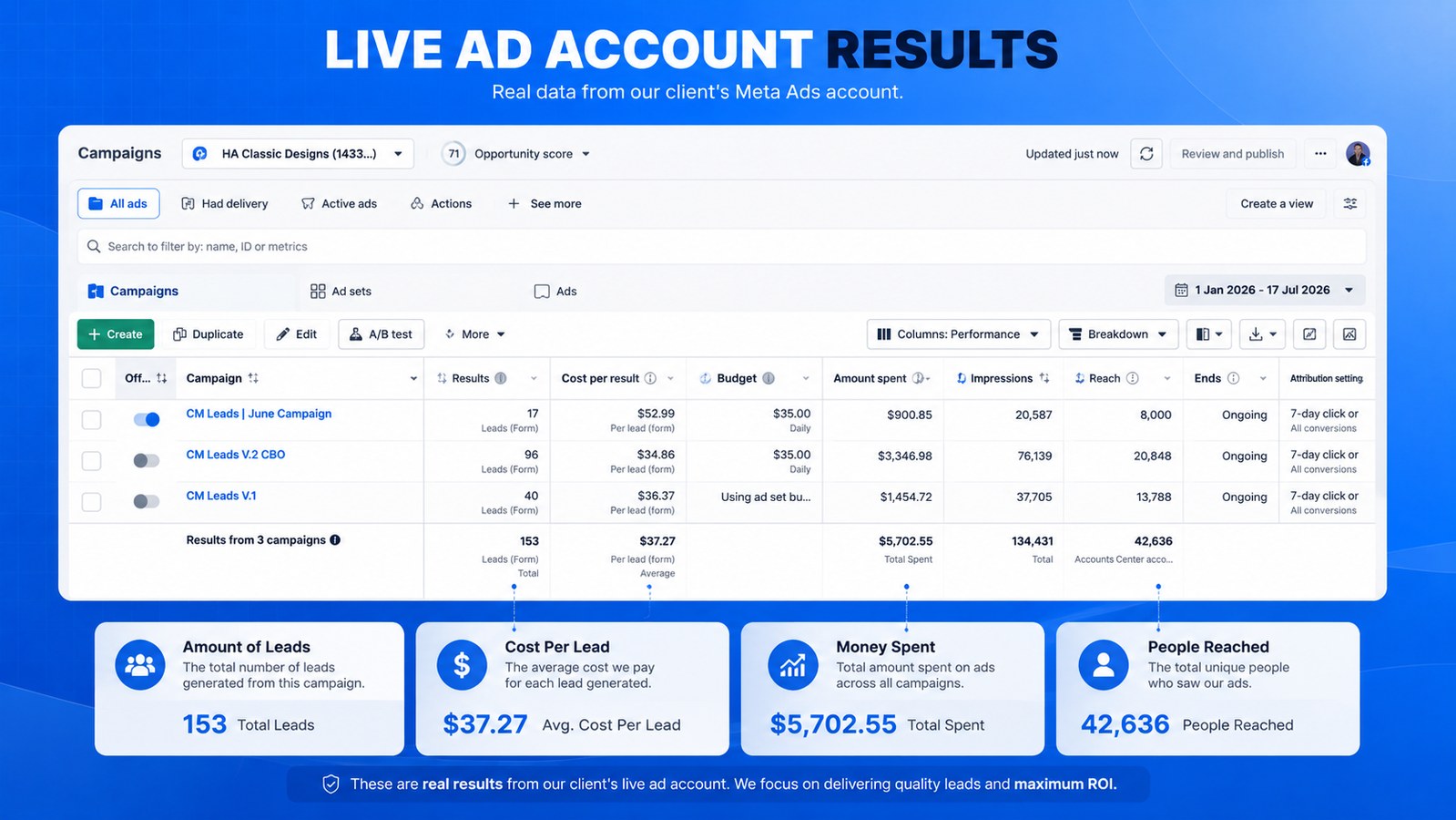Click the info icon beside Results header
Image resolution: width=1456 pixels, height=820 pixels.
pos(501,378)
